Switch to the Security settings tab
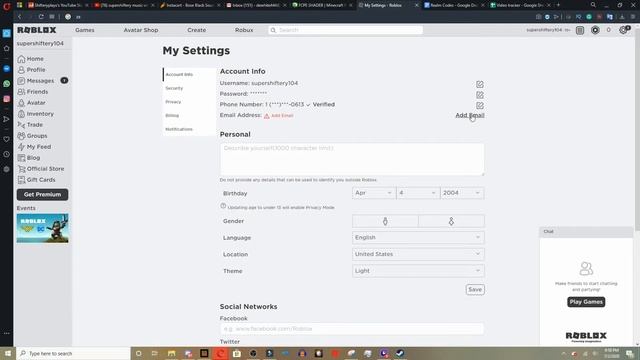The image size is (640, 360). point(189,88)
